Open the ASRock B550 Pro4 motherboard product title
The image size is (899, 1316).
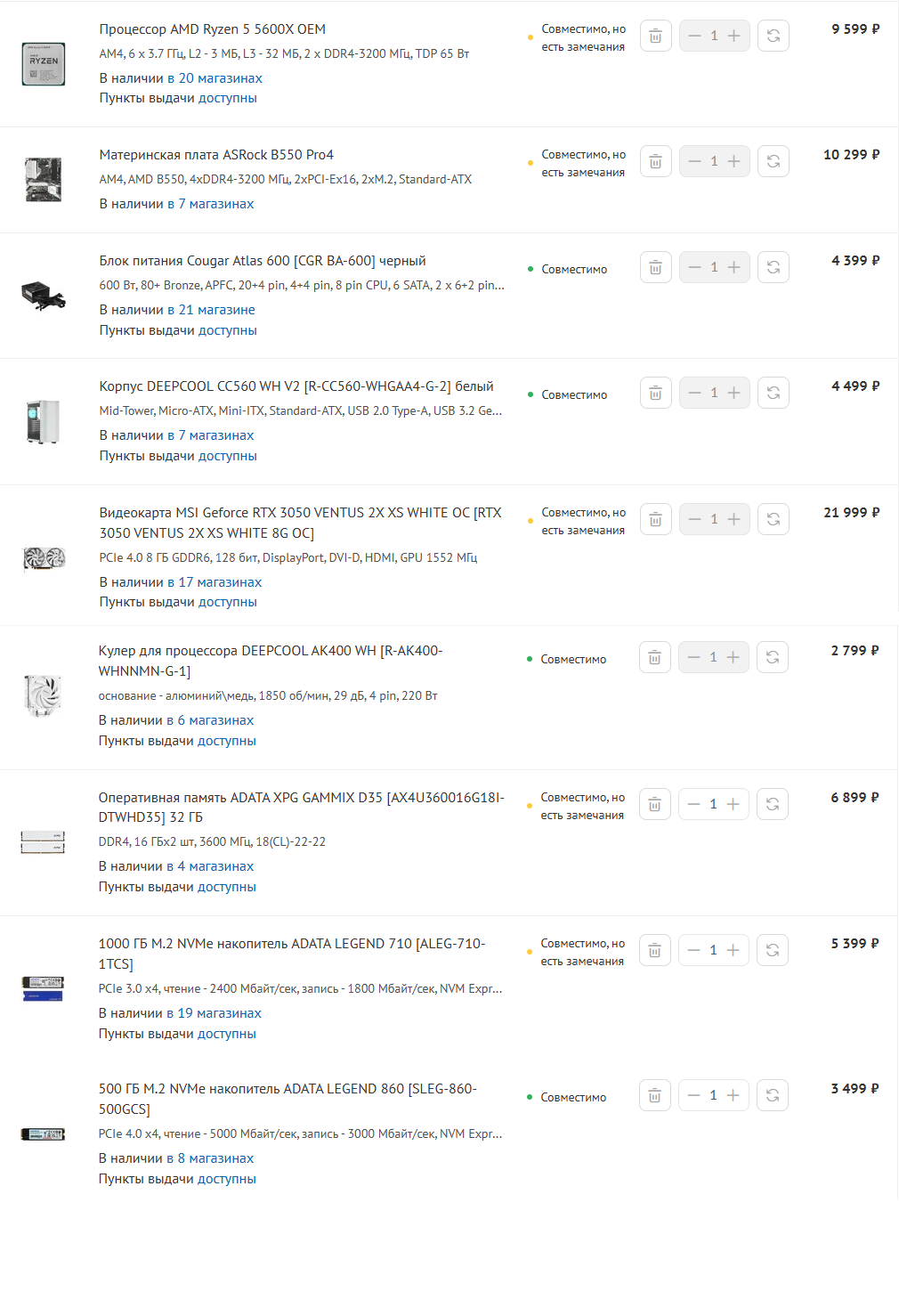coord(216,155)
